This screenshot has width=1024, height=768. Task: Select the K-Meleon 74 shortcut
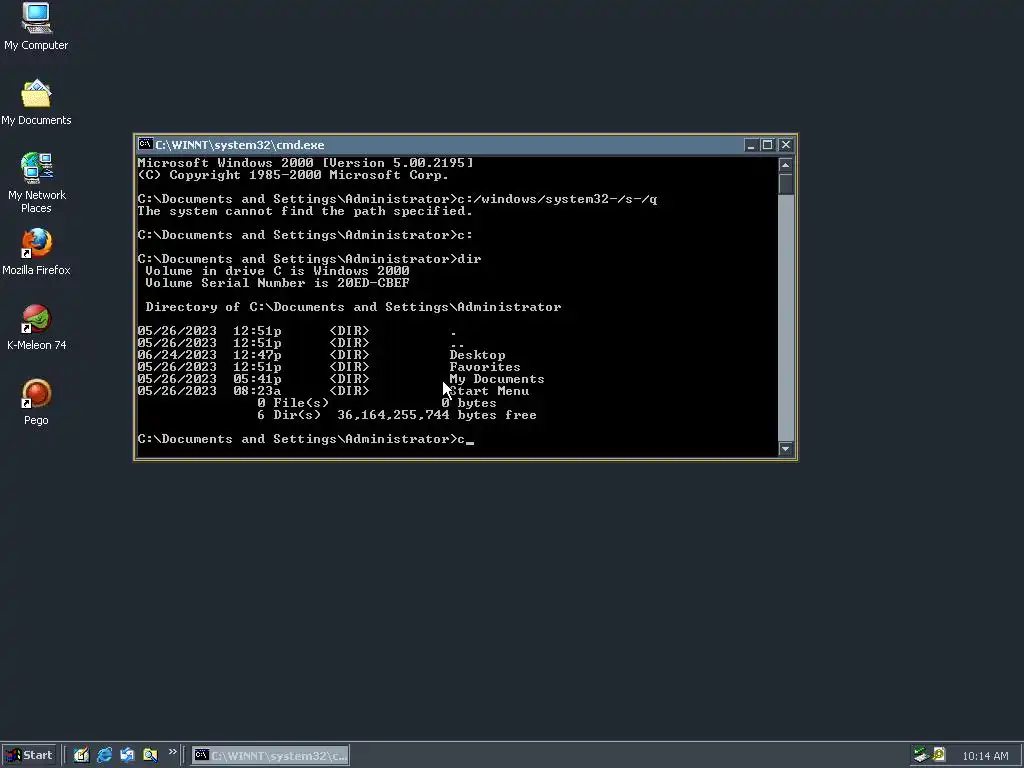coord(36,327)
